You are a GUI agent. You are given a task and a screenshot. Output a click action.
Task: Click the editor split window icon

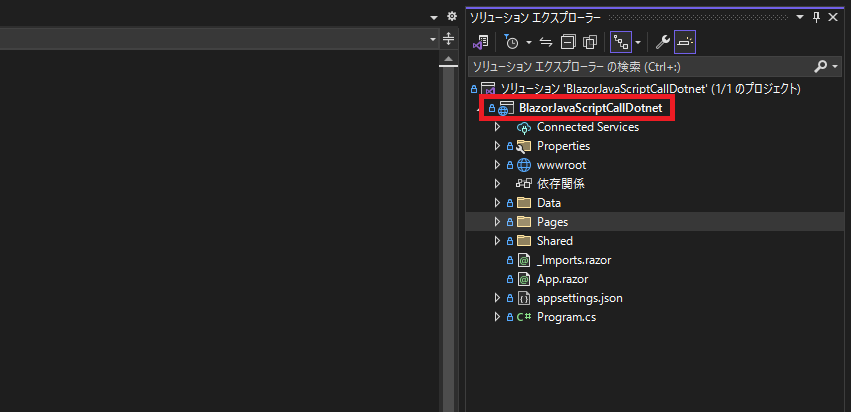pyautogui.click(x=448, y=39)
